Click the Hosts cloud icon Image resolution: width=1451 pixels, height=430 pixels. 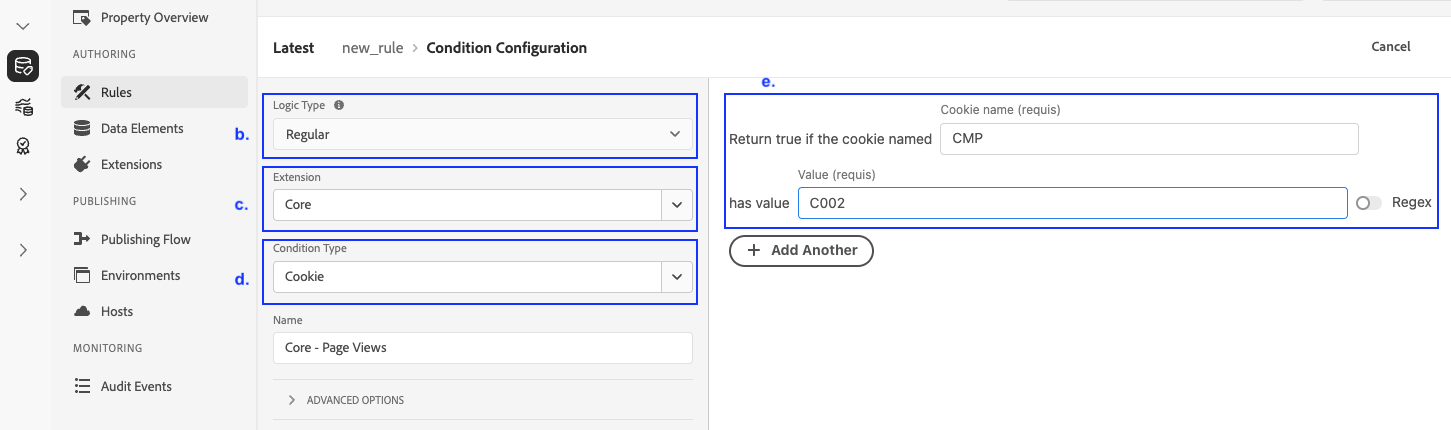(82, 311)
